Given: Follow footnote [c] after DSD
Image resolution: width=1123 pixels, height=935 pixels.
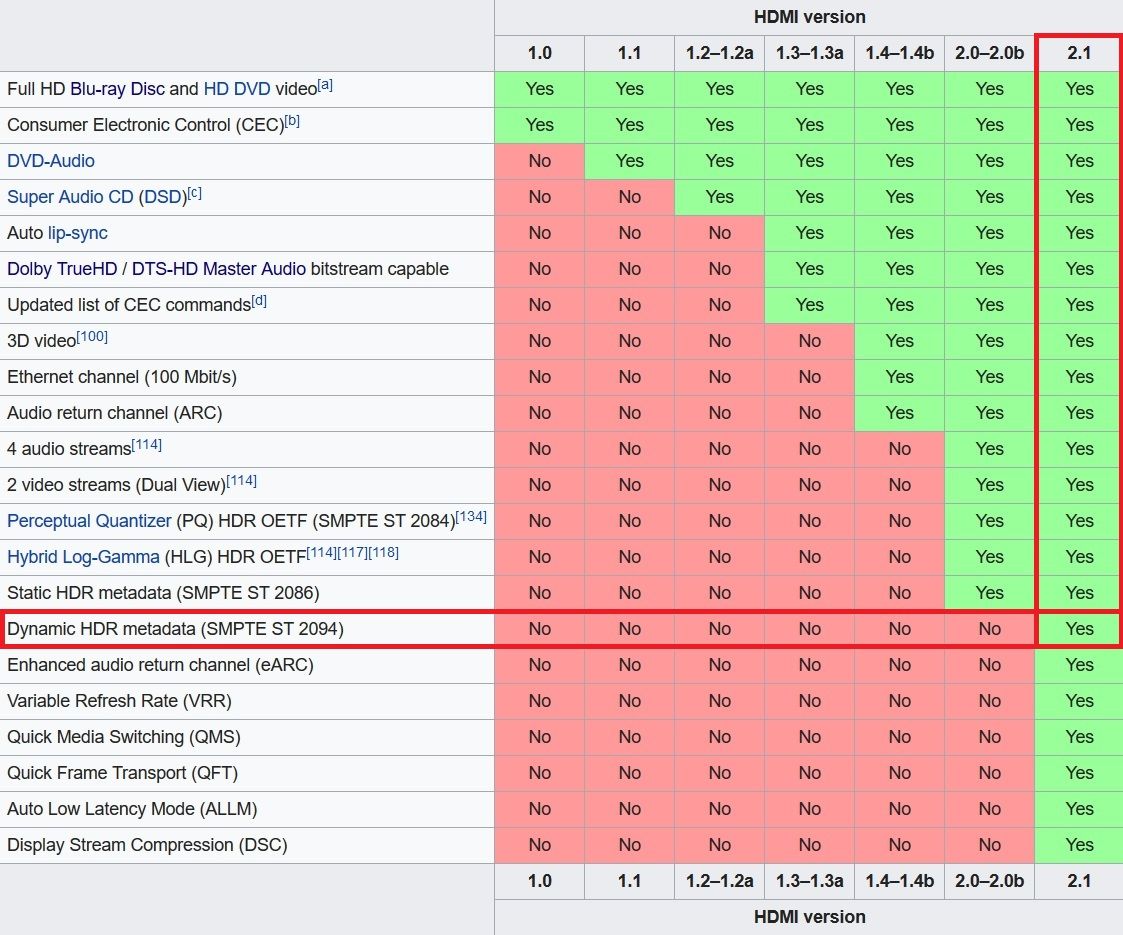Looking at the screenshot, I should coord(195,193).
